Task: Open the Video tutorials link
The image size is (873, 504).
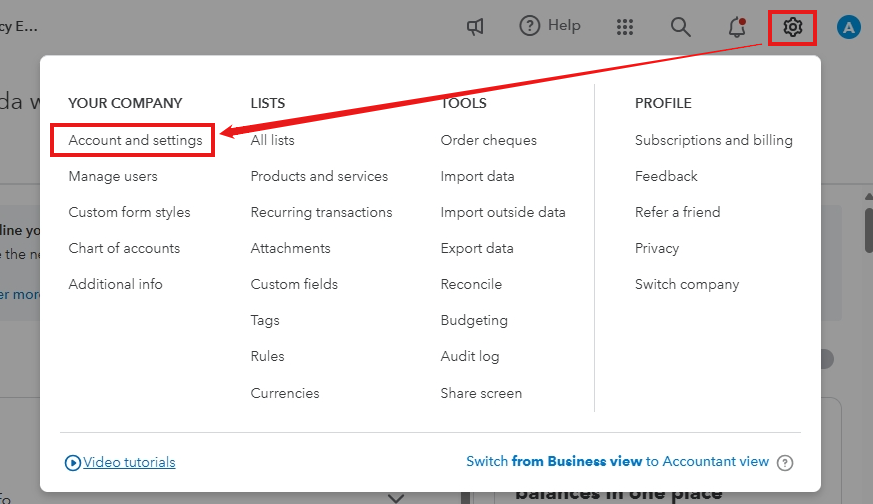Action: tap(129, 463)
